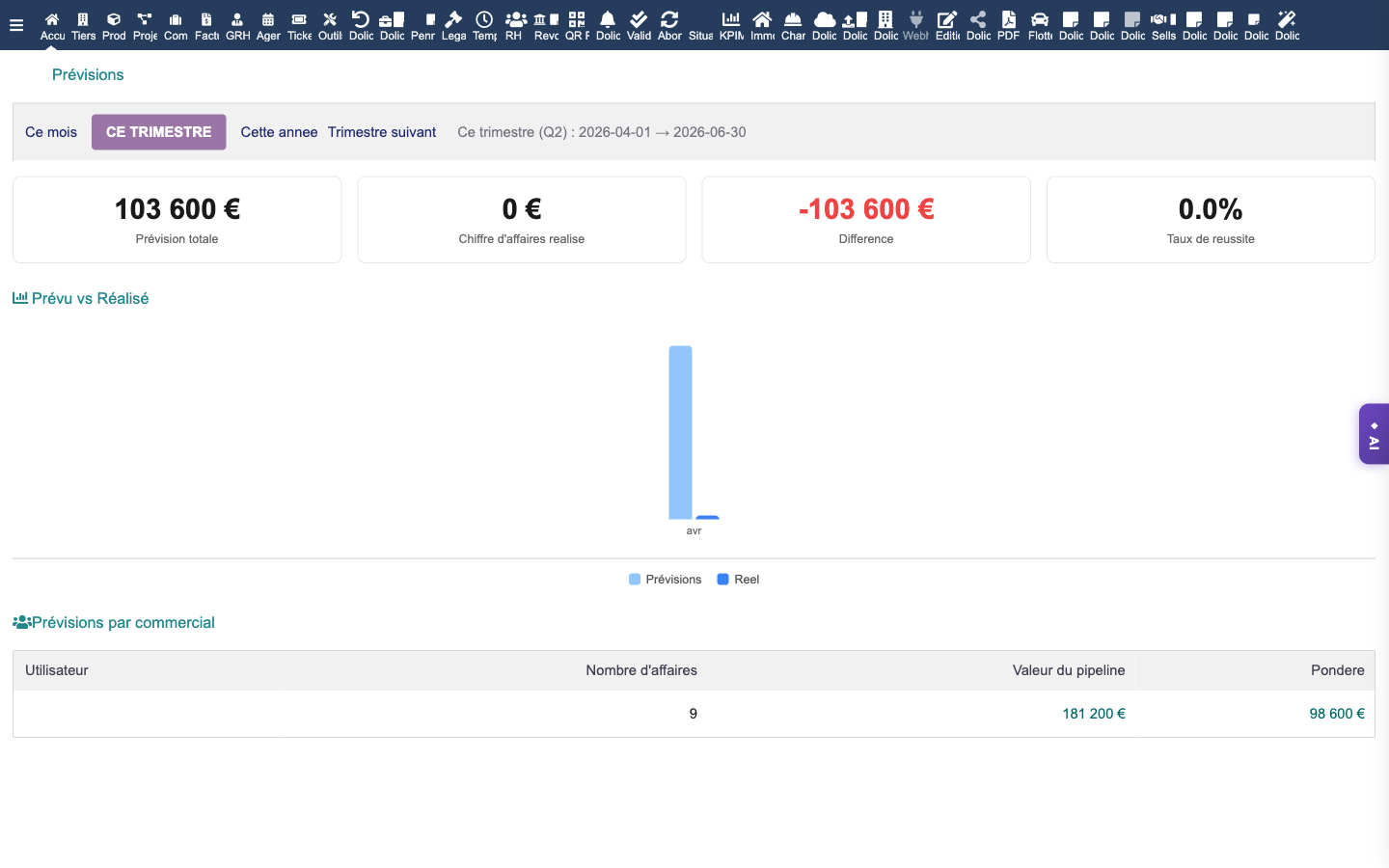Open the GRH module
Screen dimensions: 1389x868
point(237,26)
